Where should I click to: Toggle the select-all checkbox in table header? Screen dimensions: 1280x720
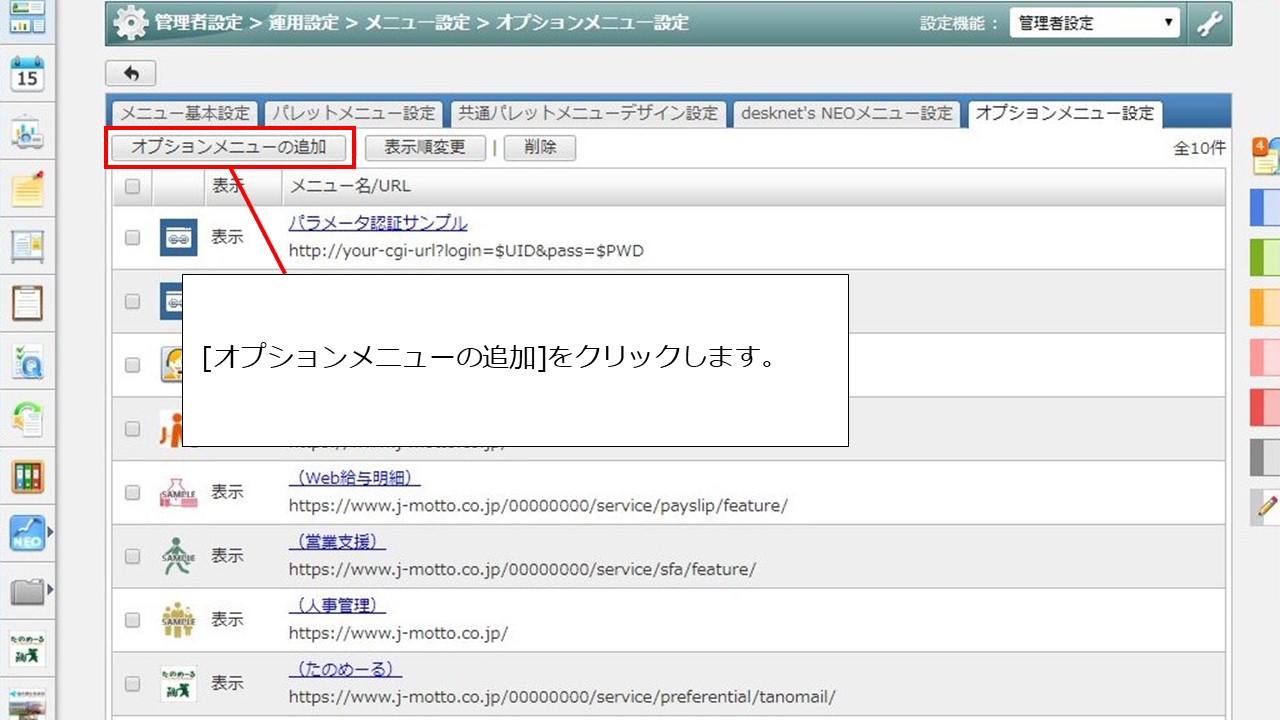tap(132, 186)
